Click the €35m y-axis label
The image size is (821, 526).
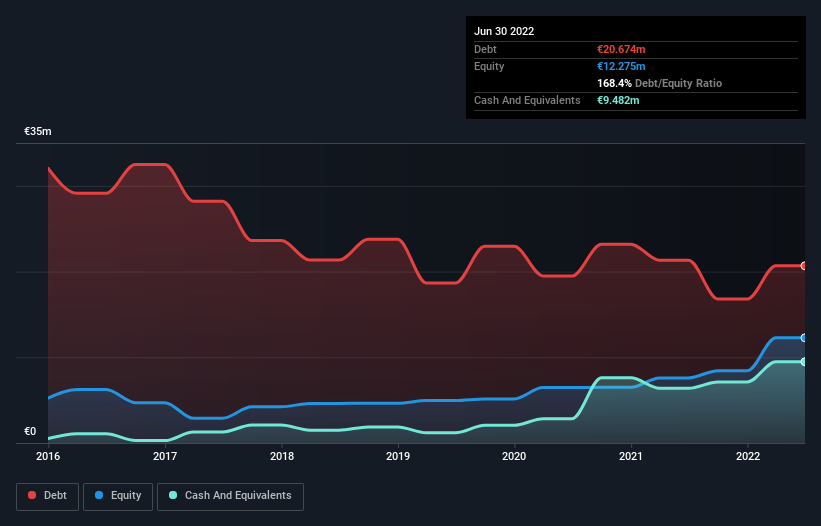click(x=38, y=131)
